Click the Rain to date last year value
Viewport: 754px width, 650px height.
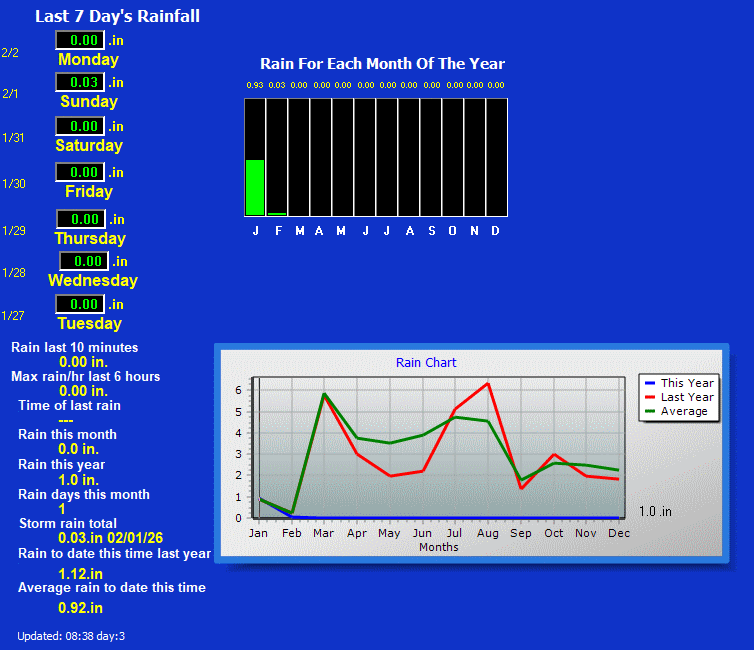80,574
